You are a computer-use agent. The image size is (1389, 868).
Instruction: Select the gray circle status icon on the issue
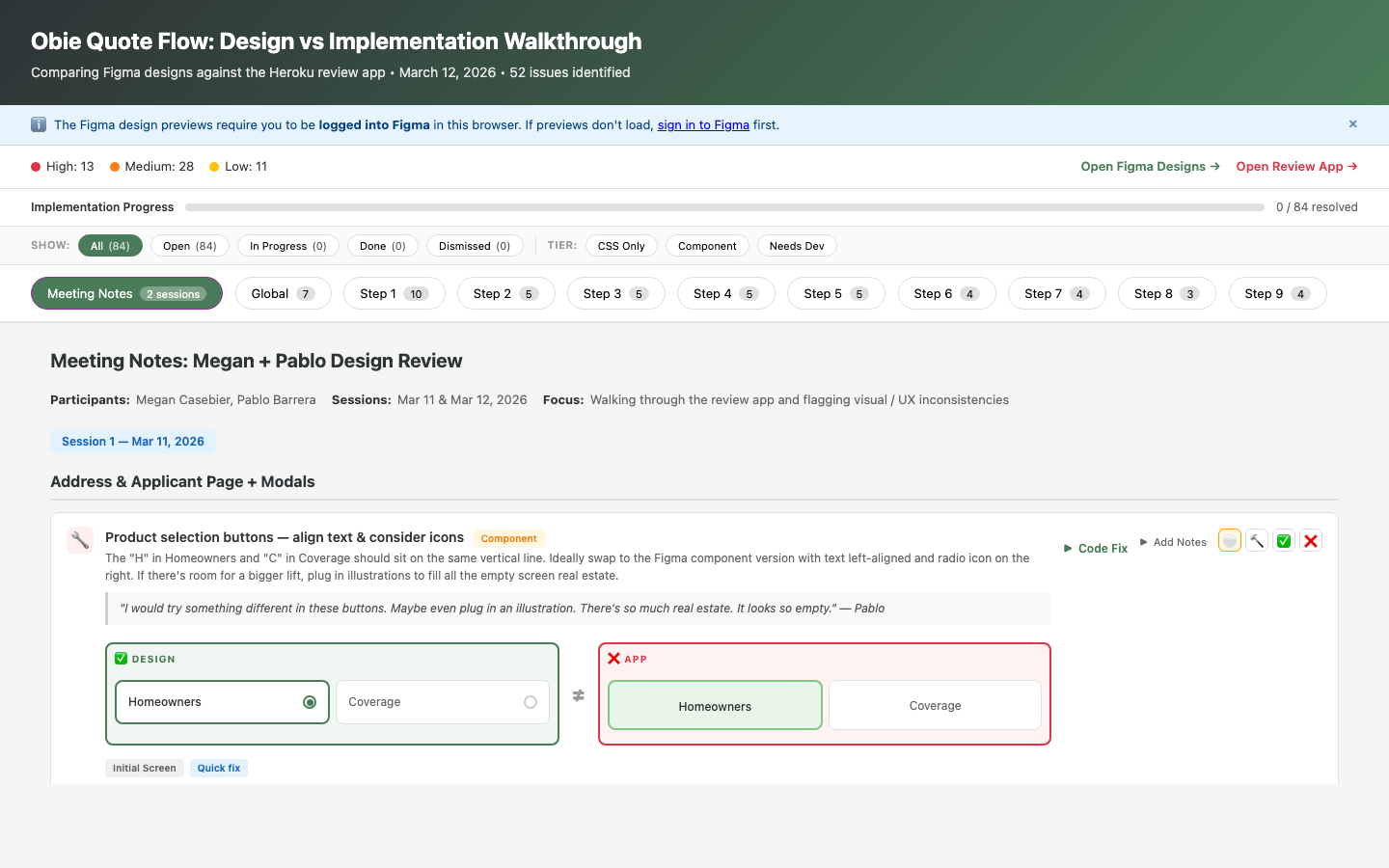(1229, 540)
